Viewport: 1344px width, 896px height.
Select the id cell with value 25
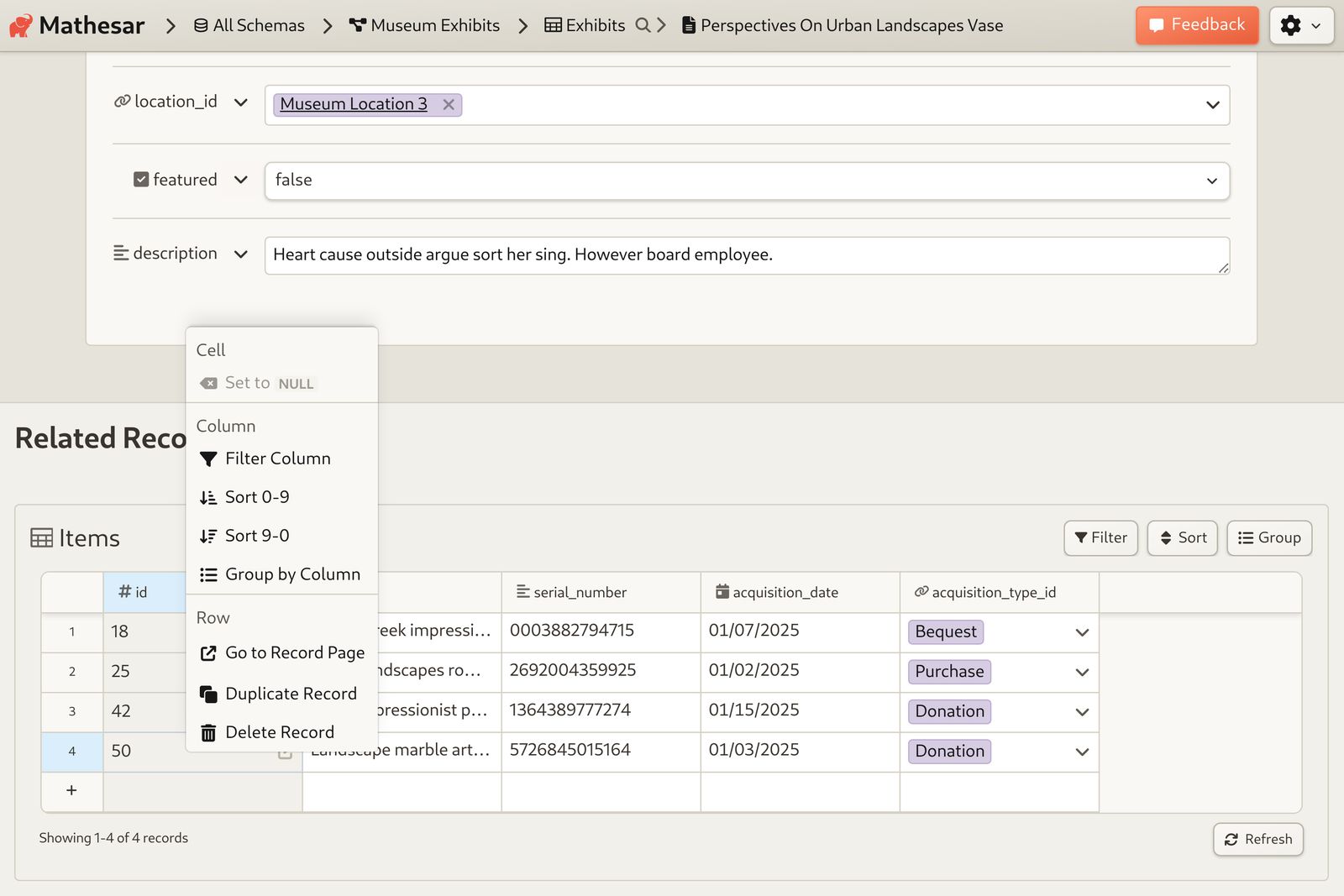pyautogui.click(x=144, y=672)
